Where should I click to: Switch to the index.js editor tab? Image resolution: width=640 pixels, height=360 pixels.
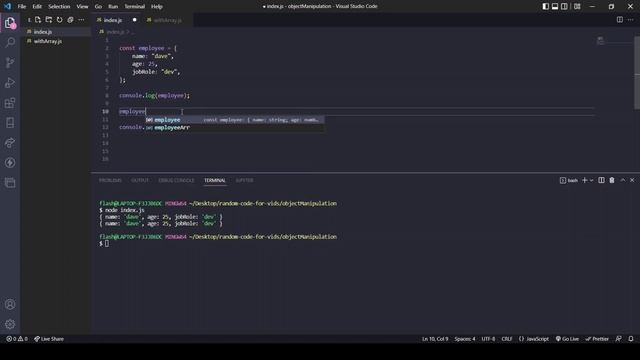point(113,20)
